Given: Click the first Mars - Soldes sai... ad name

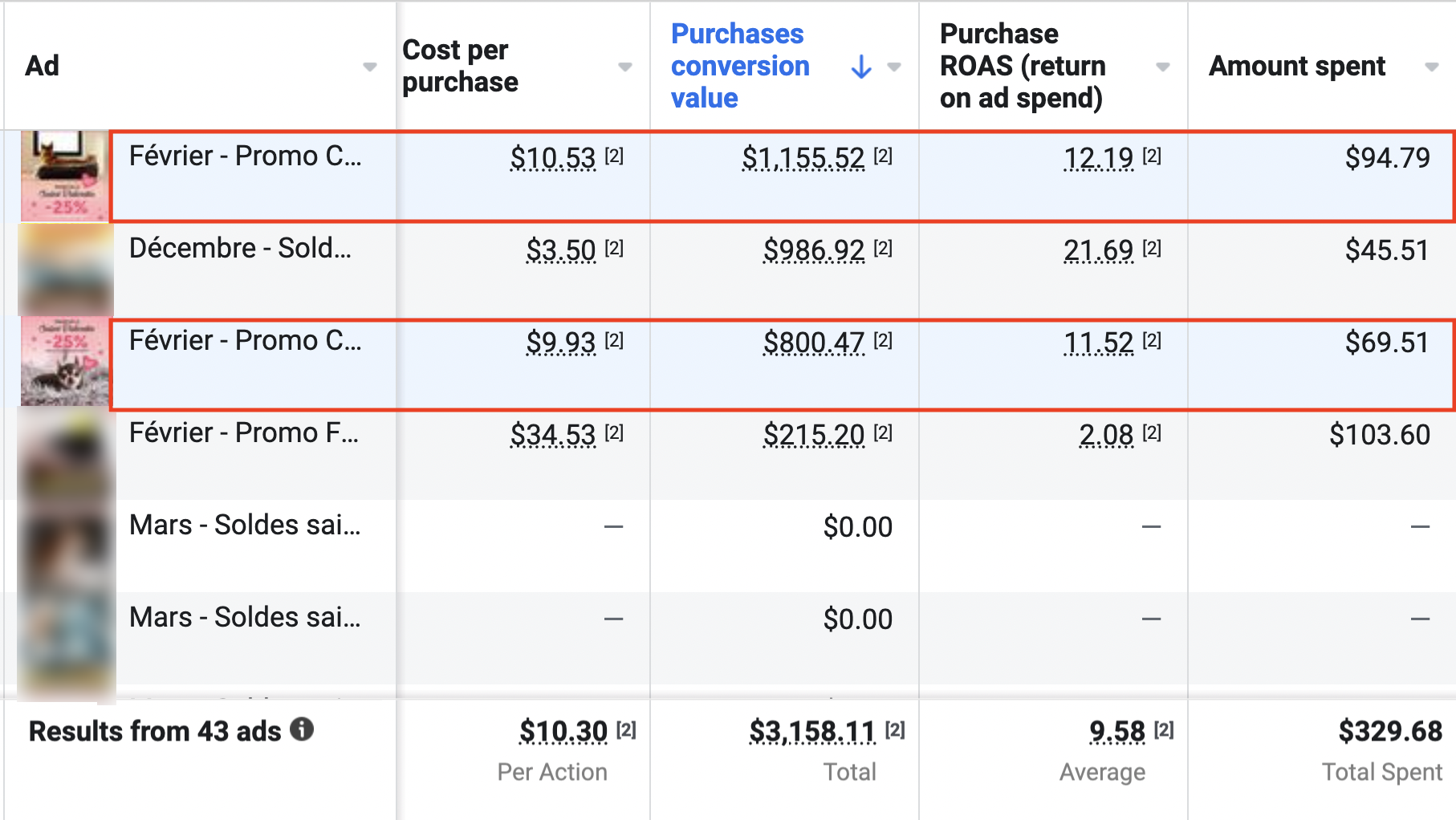Looking at the screenshot, I should point(245,526).
